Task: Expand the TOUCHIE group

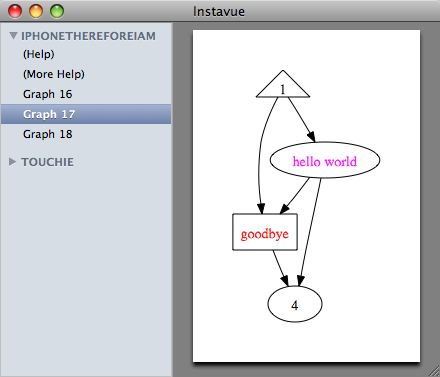Action: 13,162
